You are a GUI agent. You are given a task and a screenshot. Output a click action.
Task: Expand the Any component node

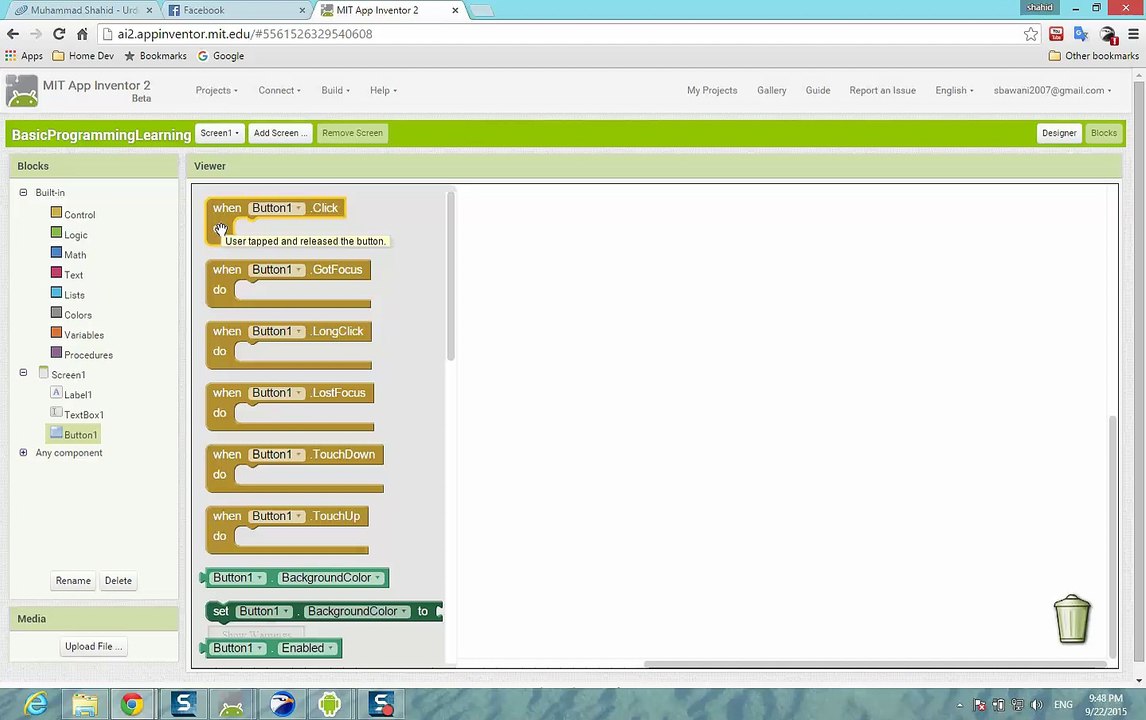(x=23, y=452)
